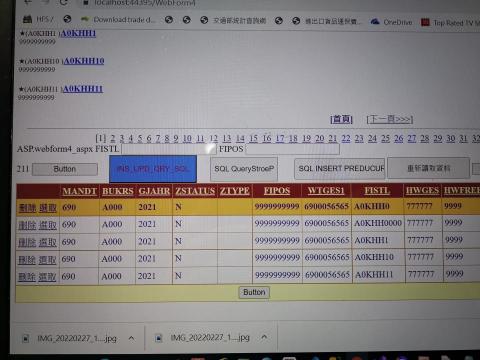Viewport: 480px width, 360px height.
Task: Click 選取 in the A0KHH1 table row
Action: 48,243
